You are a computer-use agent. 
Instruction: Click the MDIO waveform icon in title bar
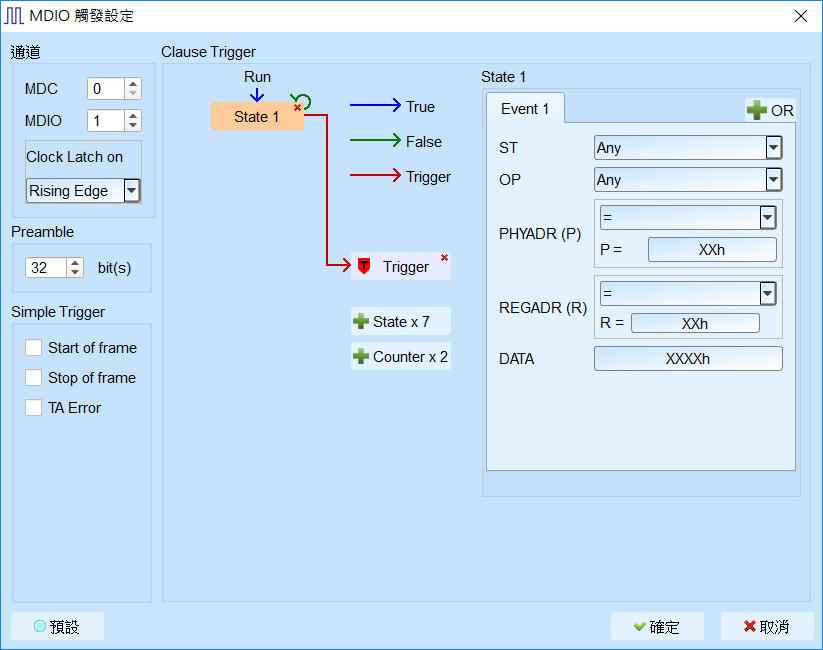point(14,16)
